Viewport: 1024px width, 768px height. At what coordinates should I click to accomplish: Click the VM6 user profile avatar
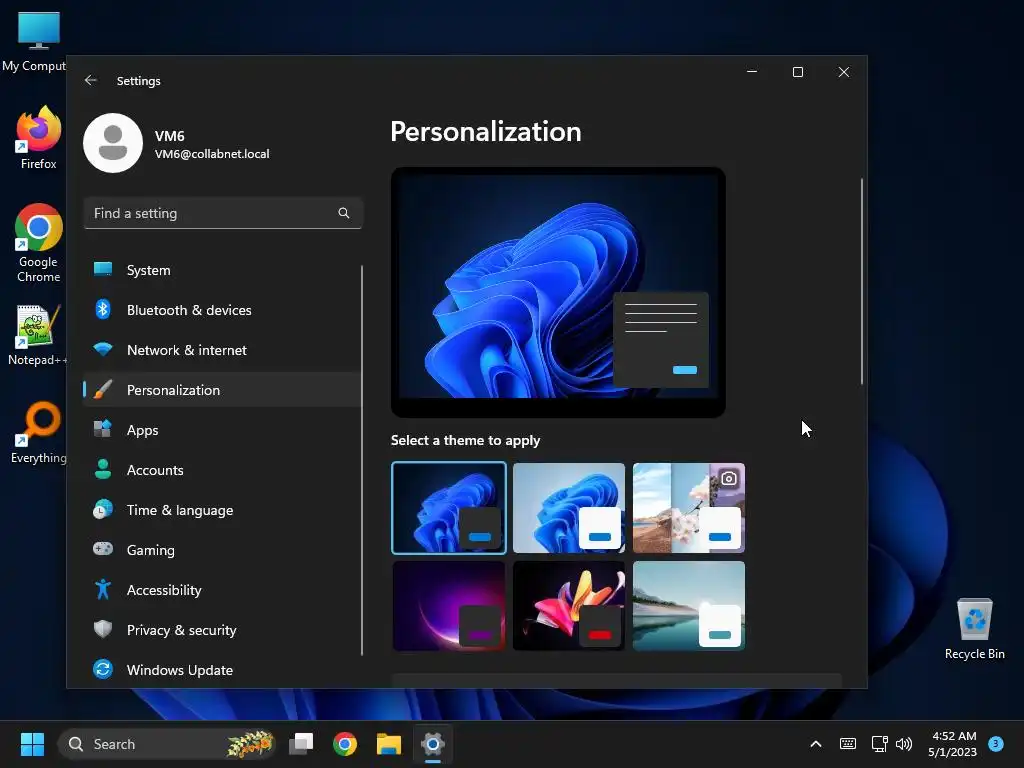113,143
